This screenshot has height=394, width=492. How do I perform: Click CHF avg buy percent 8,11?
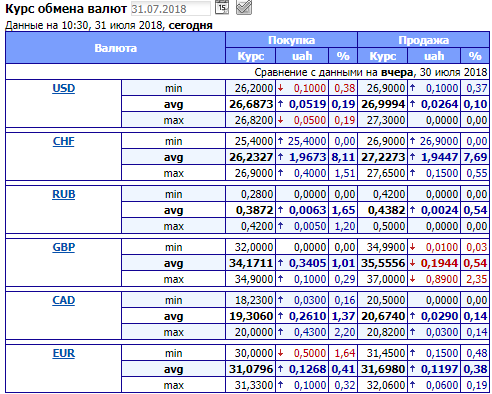point(343,157)
